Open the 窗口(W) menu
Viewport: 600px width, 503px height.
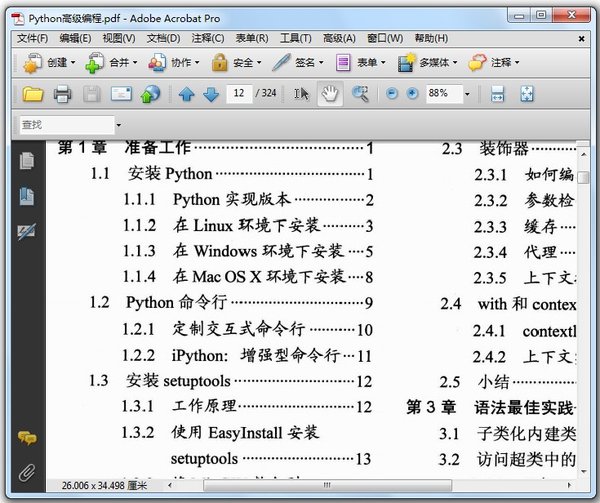pyautogui.click(x=385, y=38)
